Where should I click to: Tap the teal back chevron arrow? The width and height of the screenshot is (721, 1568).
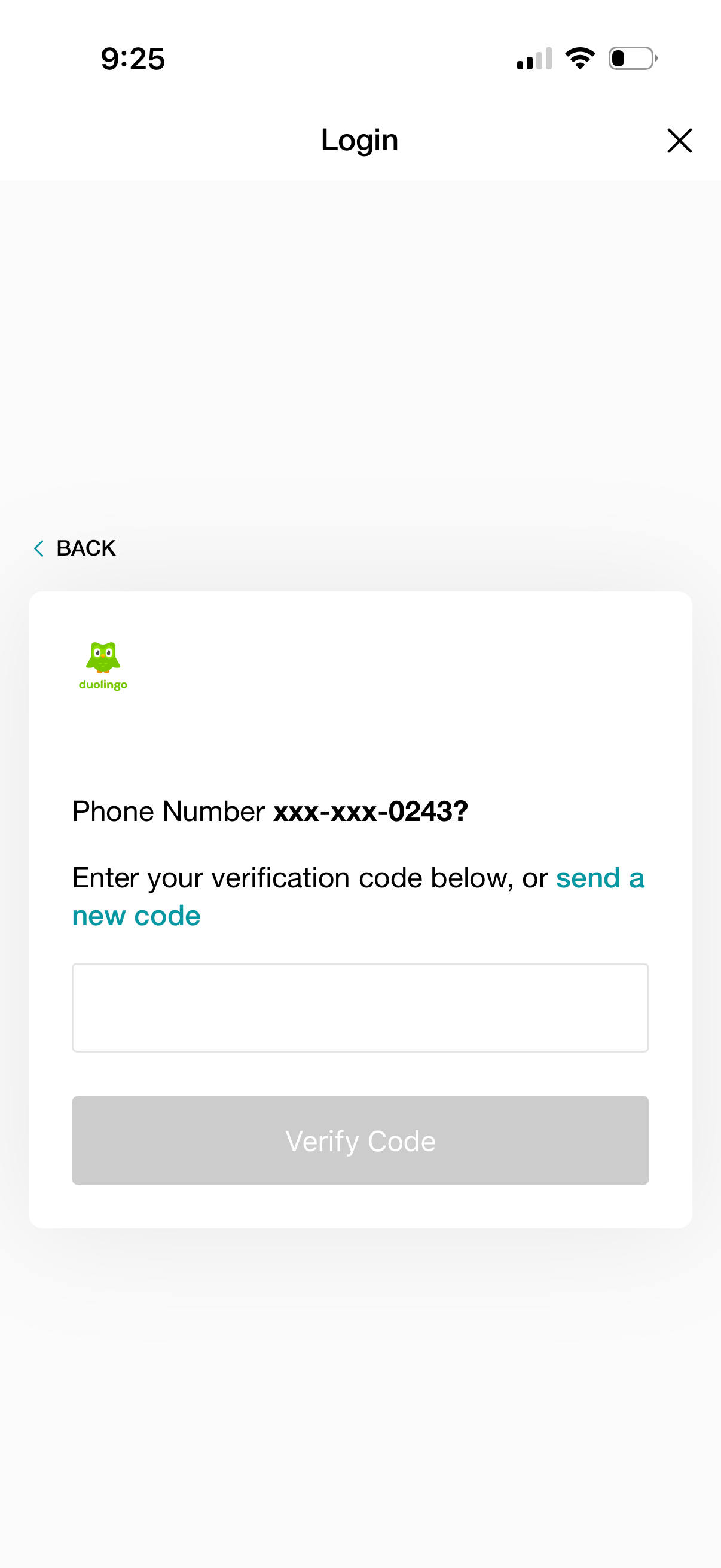39,548
